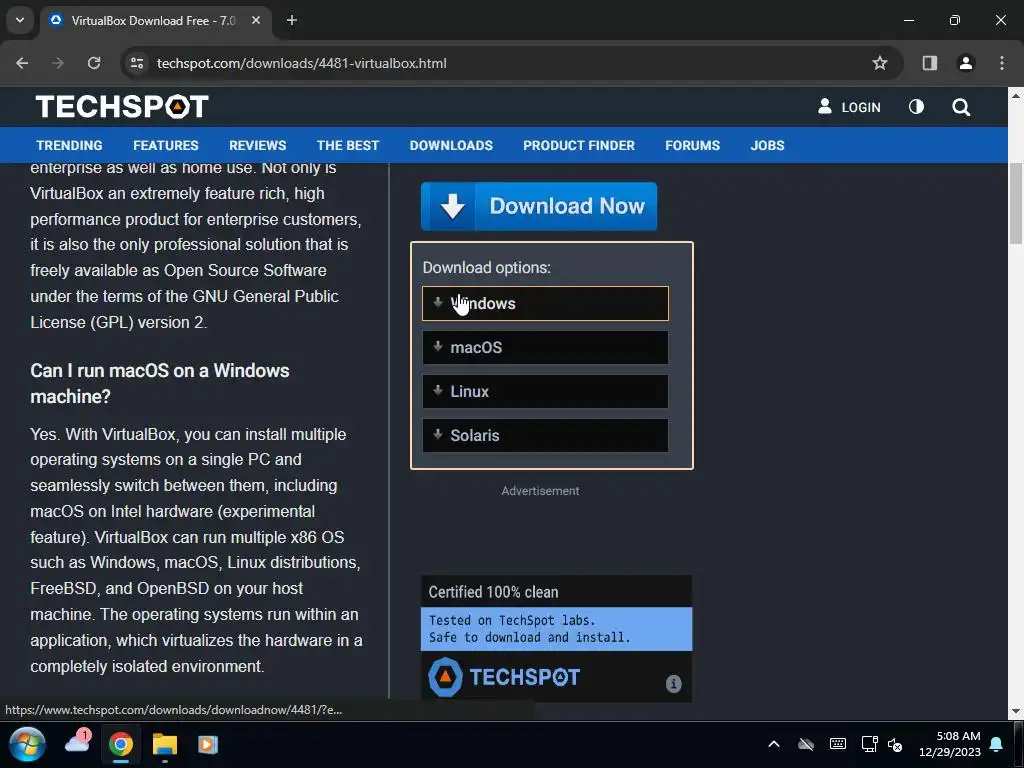
Task: Open the PRODUCT FINDER menu item
Action: pyautogui.click(x=579, y=146)
